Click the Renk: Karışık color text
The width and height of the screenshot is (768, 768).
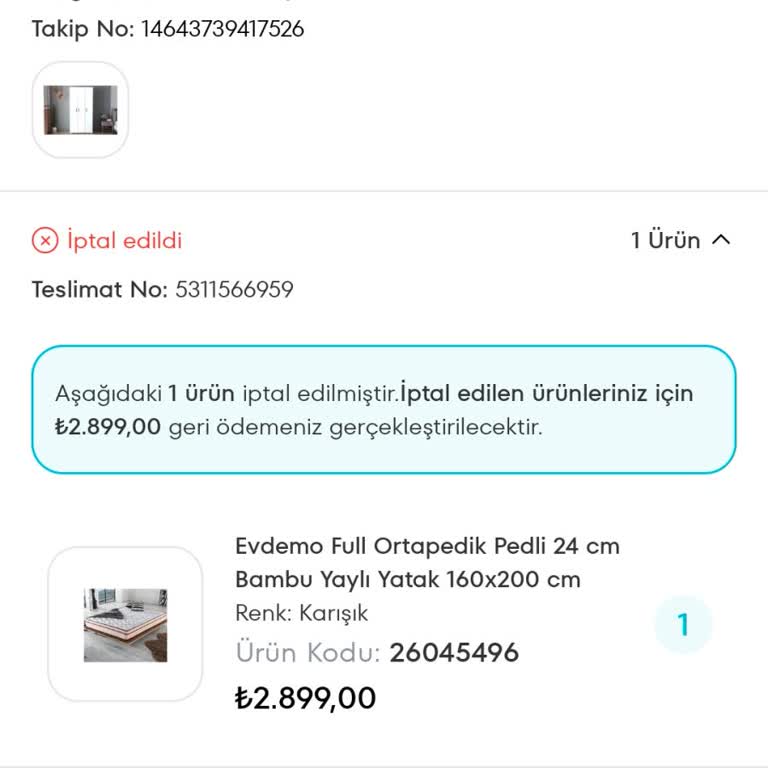(x=302, y=613)
